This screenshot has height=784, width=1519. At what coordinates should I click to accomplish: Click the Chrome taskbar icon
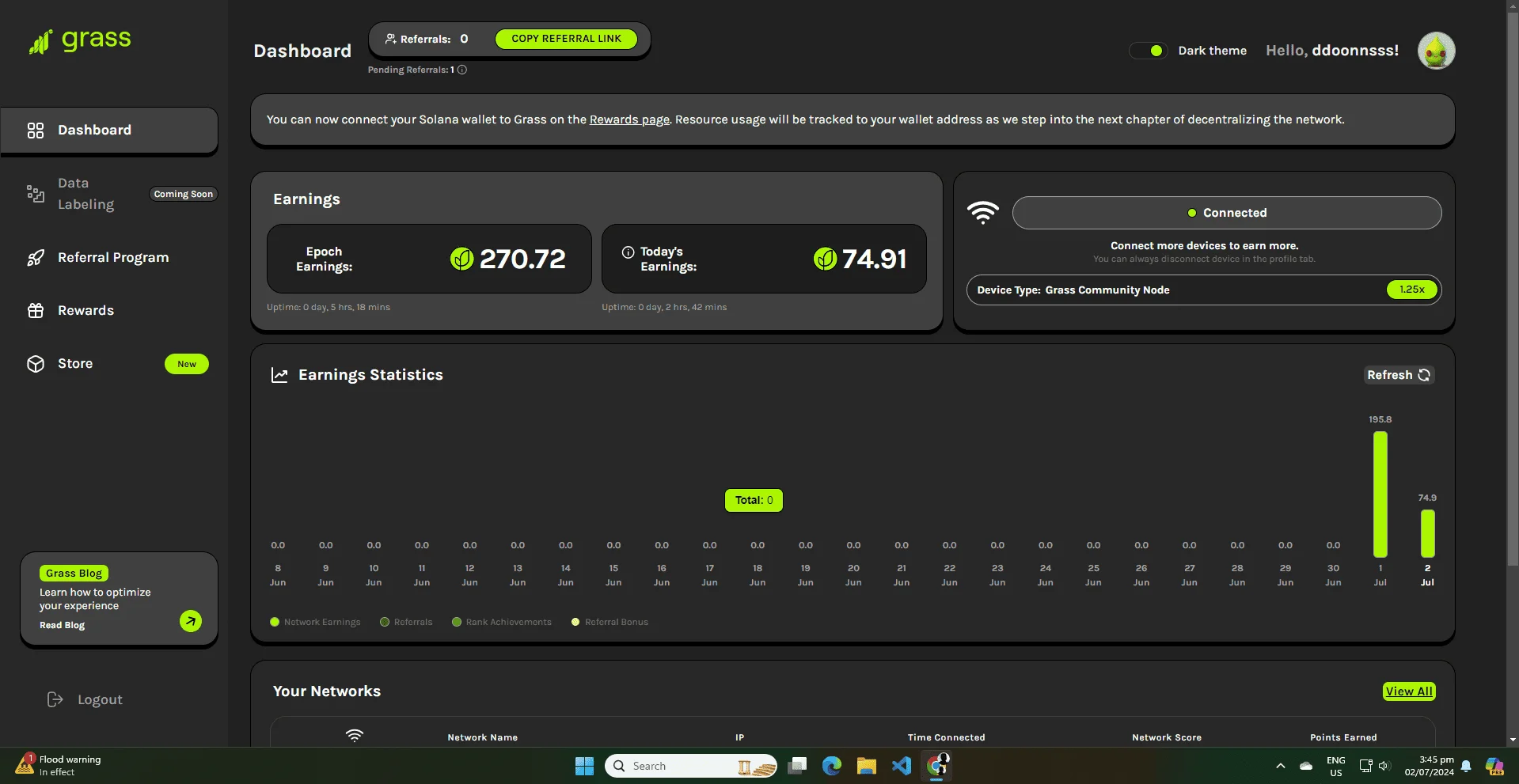point(937,766)
